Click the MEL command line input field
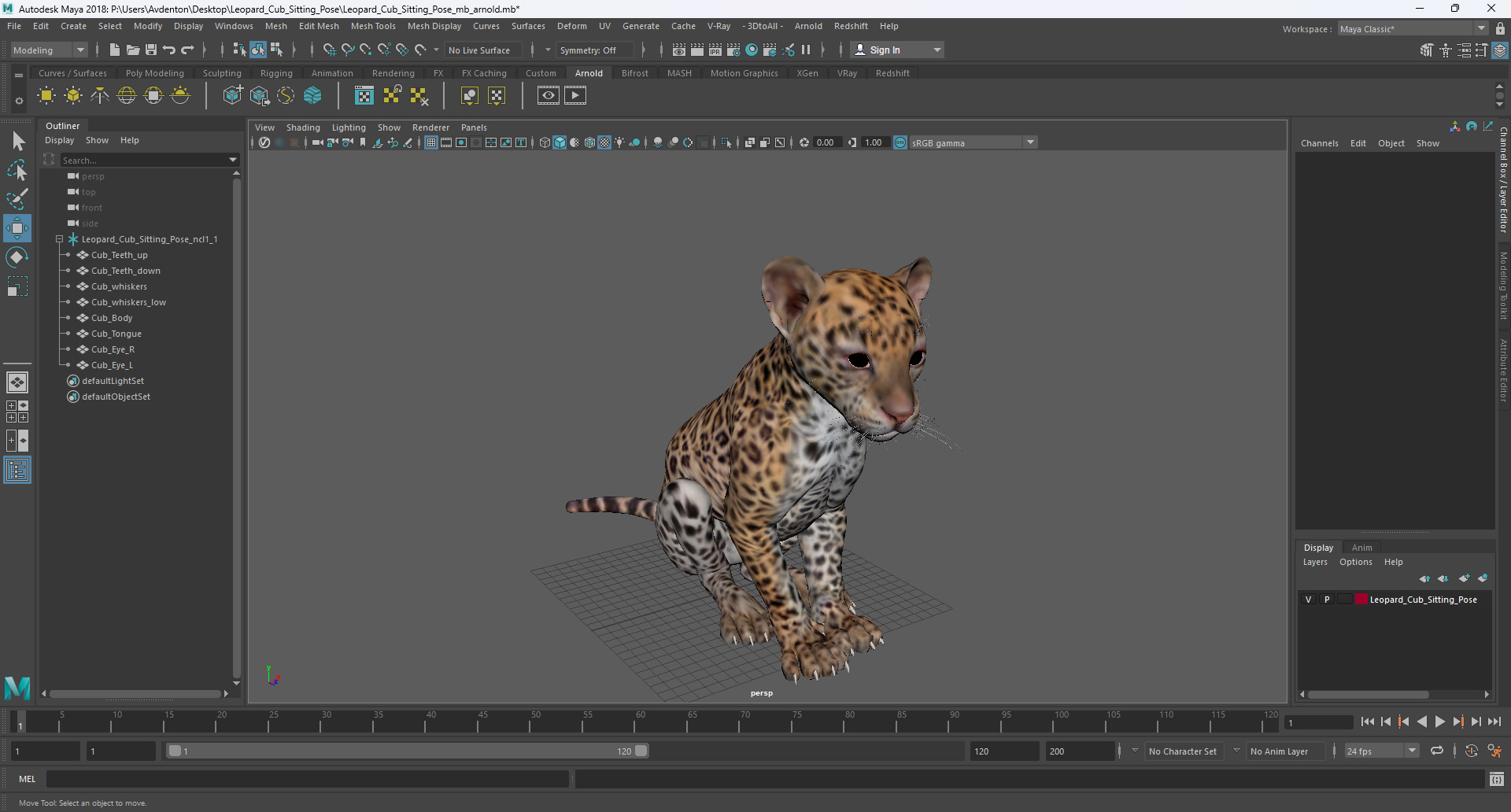This screenshot has width=1511, height=812. click(x=307, y=779)
